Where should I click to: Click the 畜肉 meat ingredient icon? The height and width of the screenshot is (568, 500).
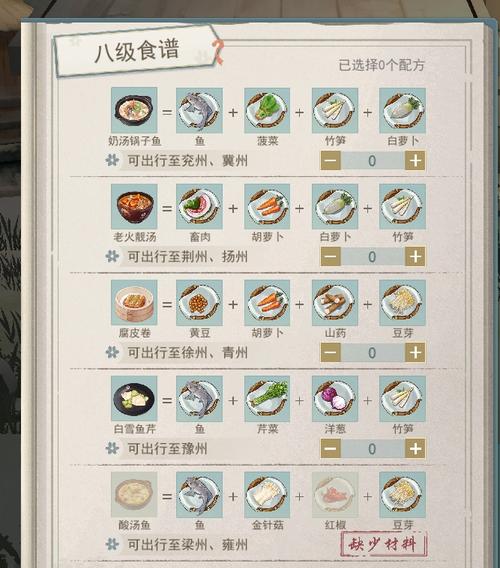pos(199,206)
